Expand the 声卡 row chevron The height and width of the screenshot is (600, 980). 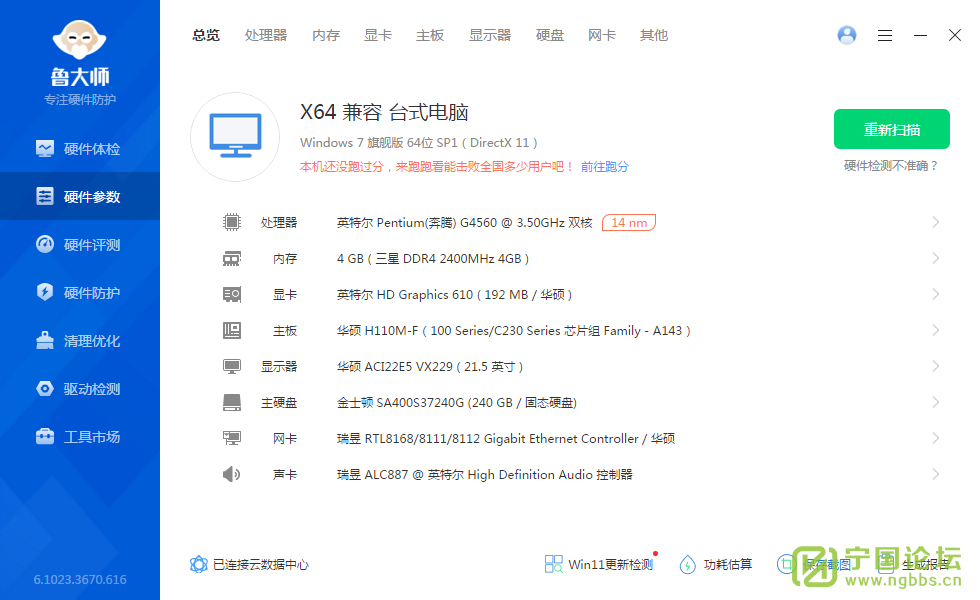[x=936, y=474]
